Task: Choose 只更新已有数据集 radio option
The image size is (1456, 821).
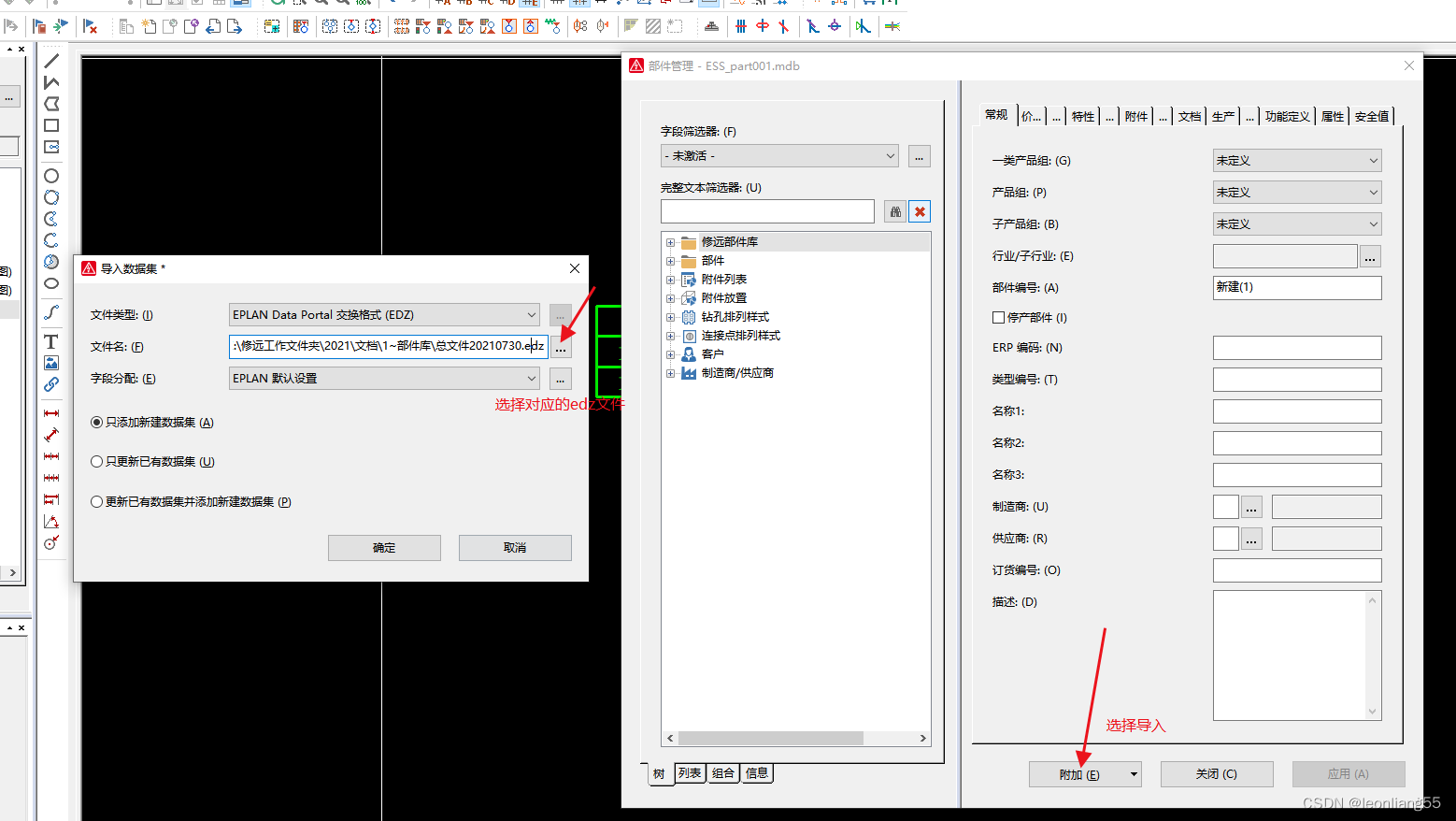Action: (x=96, y=462)
